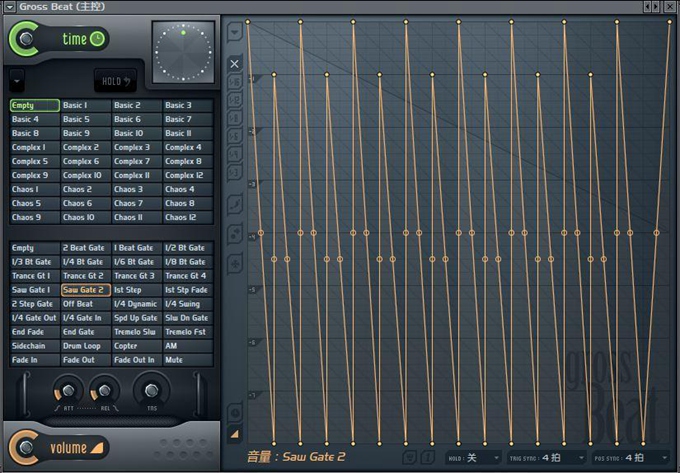Click the curve-shape icon in the sidebar

235,205
